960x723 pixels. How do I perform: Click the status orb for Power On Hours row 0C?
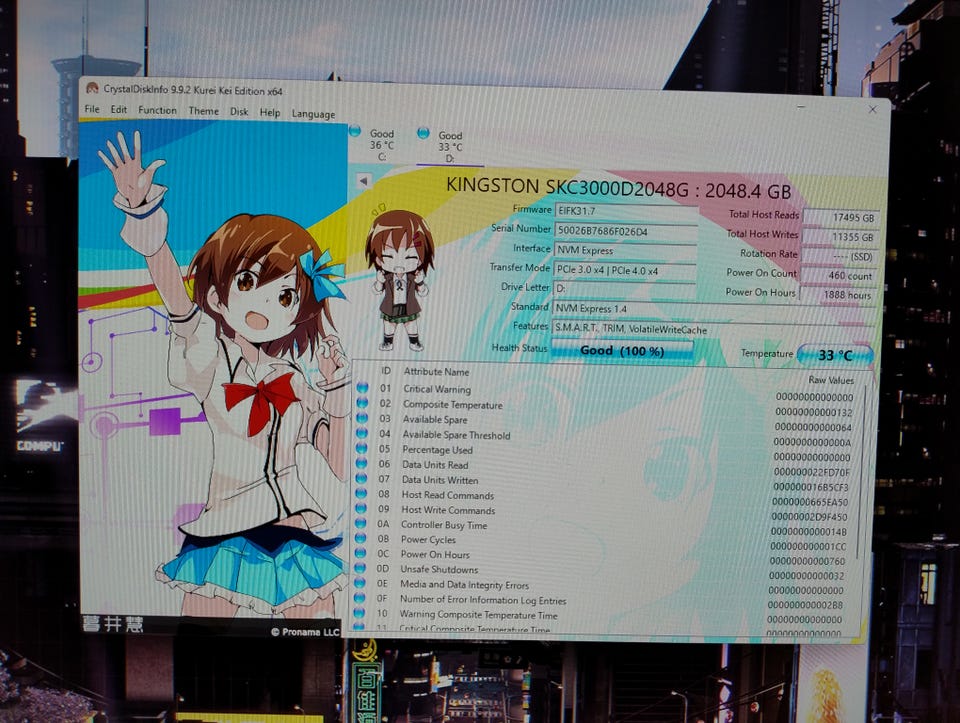[x=360, y=553]
